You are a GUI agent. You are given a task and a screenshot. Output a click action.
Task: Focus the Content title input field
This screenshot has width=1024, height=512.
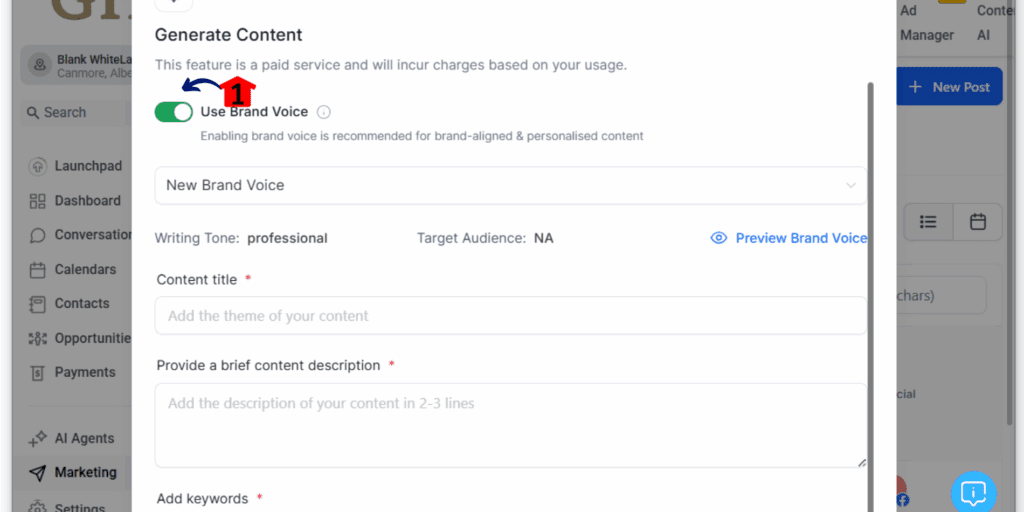click(x=511, y=315)
